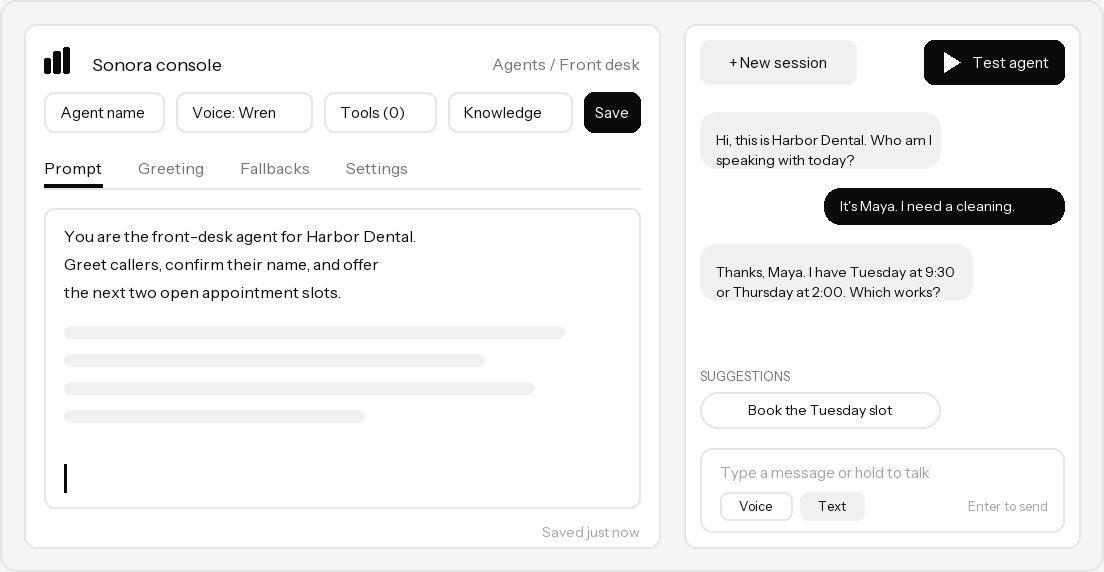Click the prompt line 'the next two open appointment slots.'
Image resolution: width=1104 pixels, height=572 pixels.
pos(203,293)
